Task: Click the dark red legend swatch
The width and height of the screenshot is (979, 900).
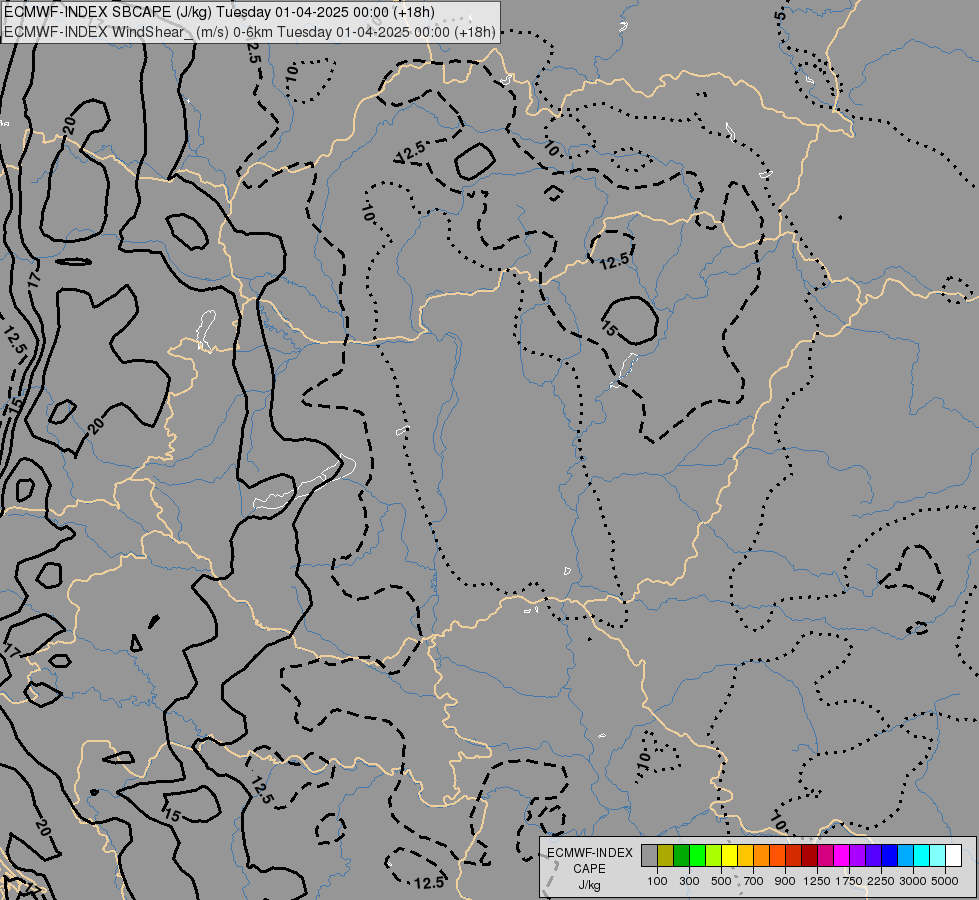Action: click(810, 855)
